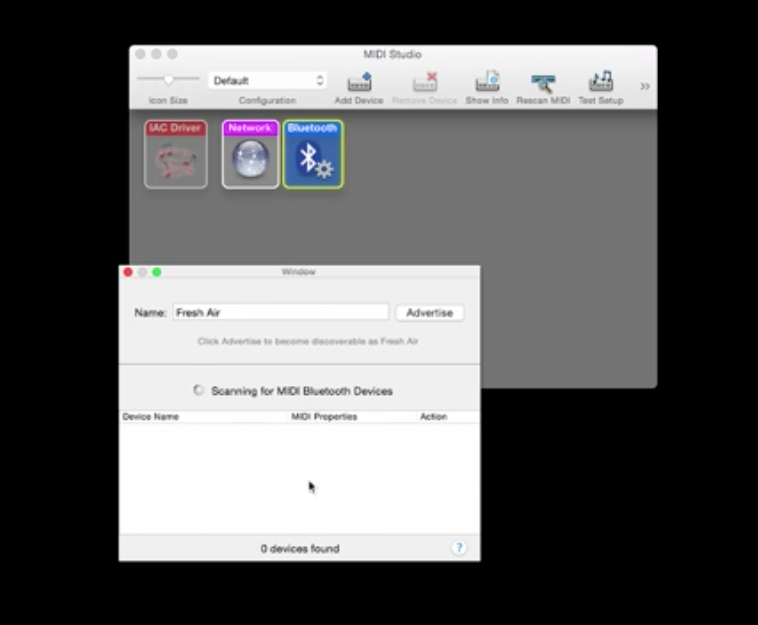Expand the toolbar overflow chevron

coord(645,87)
